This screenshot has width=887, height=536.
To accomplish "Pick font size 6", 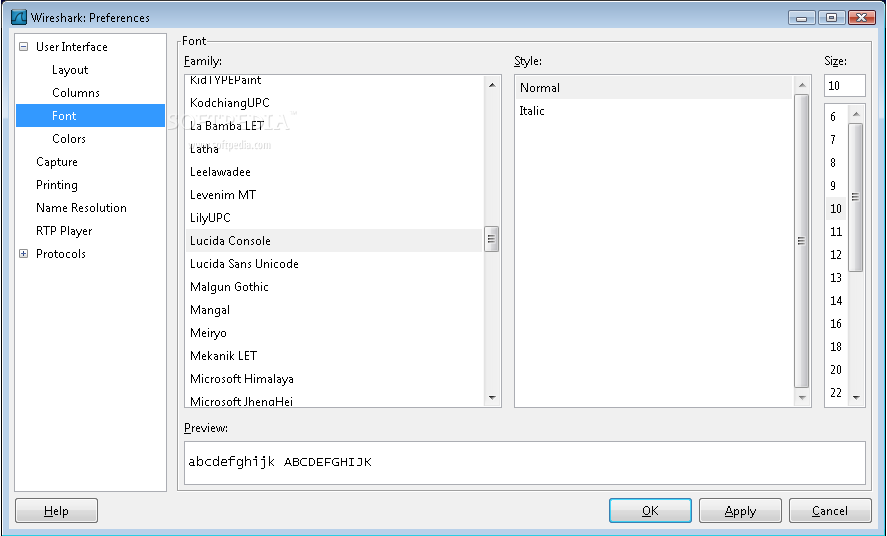I will coord(836,116).
